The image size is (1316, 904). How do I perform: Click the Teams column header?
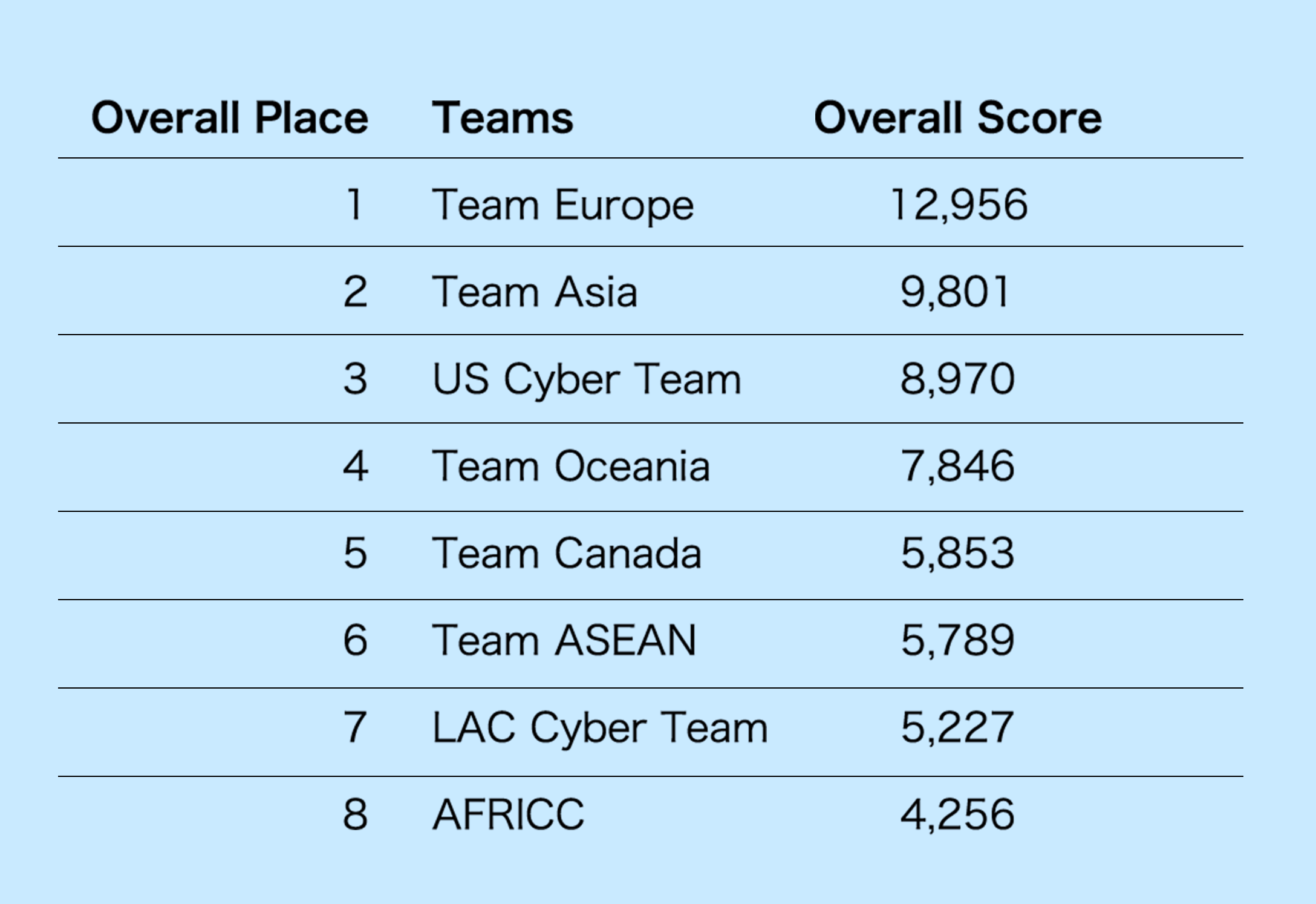point(502,117)
